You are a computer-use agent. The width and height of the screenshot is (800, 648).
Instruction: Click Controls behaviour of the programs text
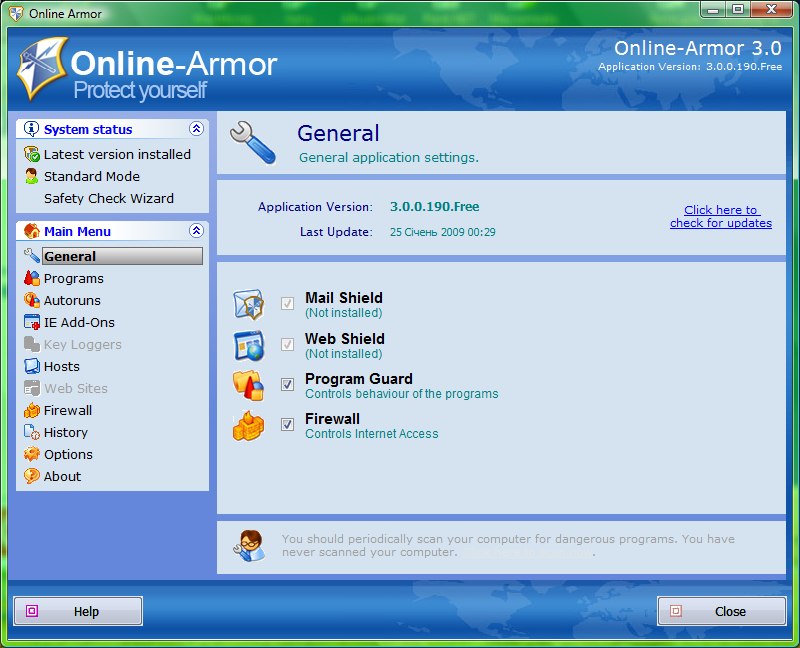(x=402, y=394)
